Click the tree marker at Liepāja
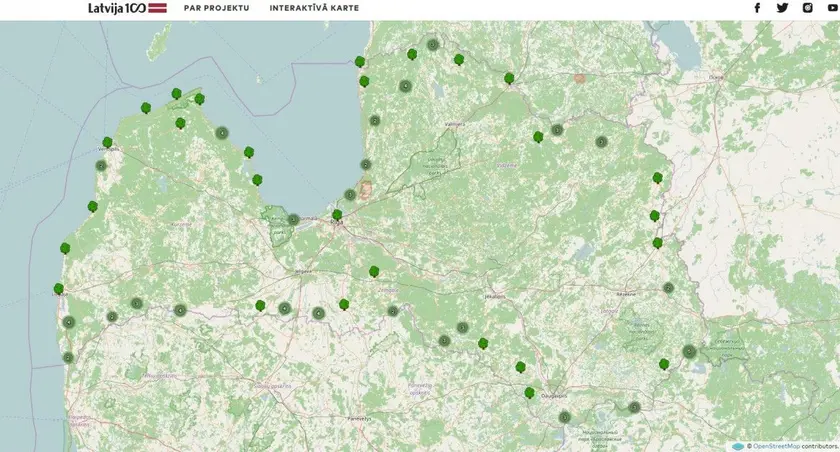The image size is (840, 452). coord(59,289)
